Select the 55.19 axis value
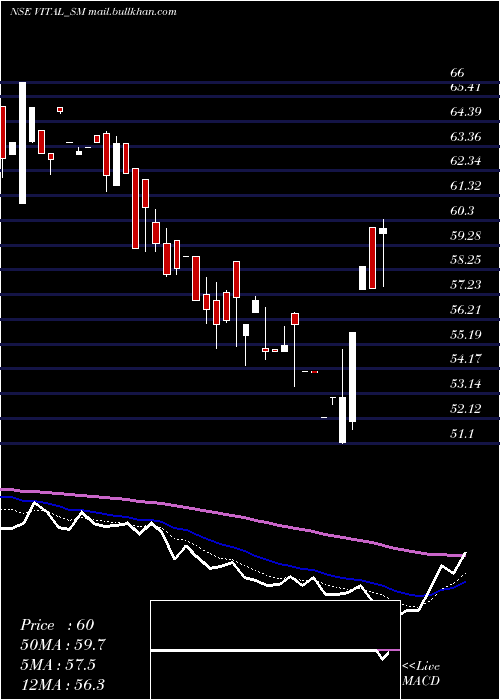Image resolution: width=500 pixels, height=700 pixels. coord(466,334)
